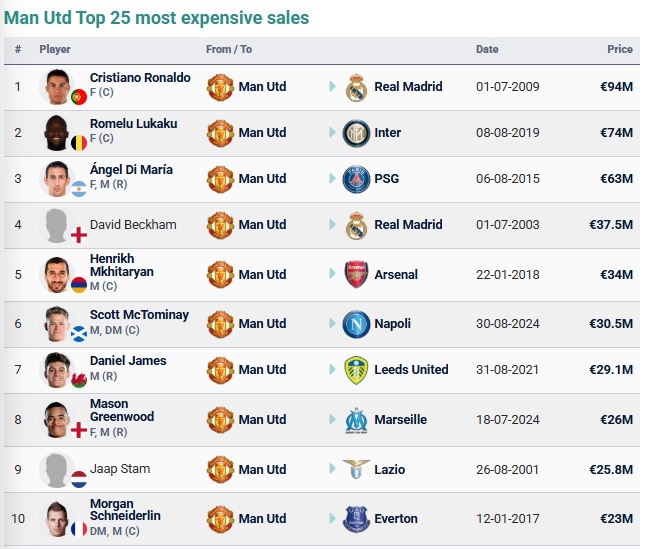The width and height of the screenshot is (650, 549).
Task: Open Jaap Stam's player link
Action: (120, 469)
